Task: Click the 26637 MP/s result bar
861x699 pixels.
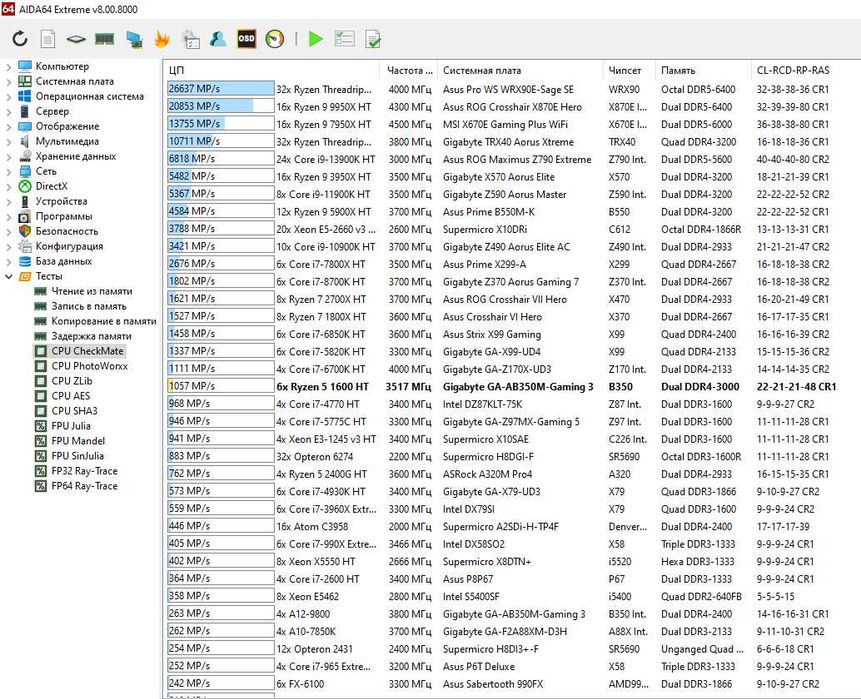Action: click(221, 89)
